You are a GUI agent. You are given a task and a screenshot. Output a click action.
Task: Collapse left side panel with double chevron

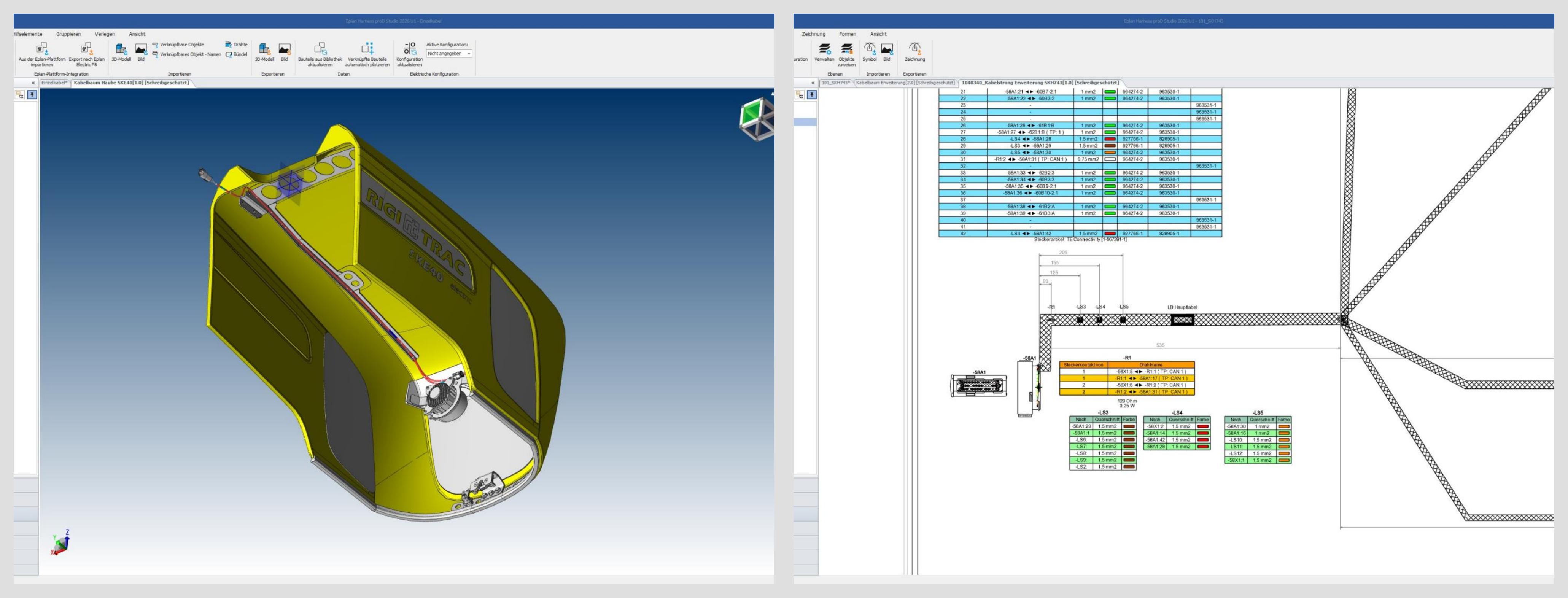(33, 83)
